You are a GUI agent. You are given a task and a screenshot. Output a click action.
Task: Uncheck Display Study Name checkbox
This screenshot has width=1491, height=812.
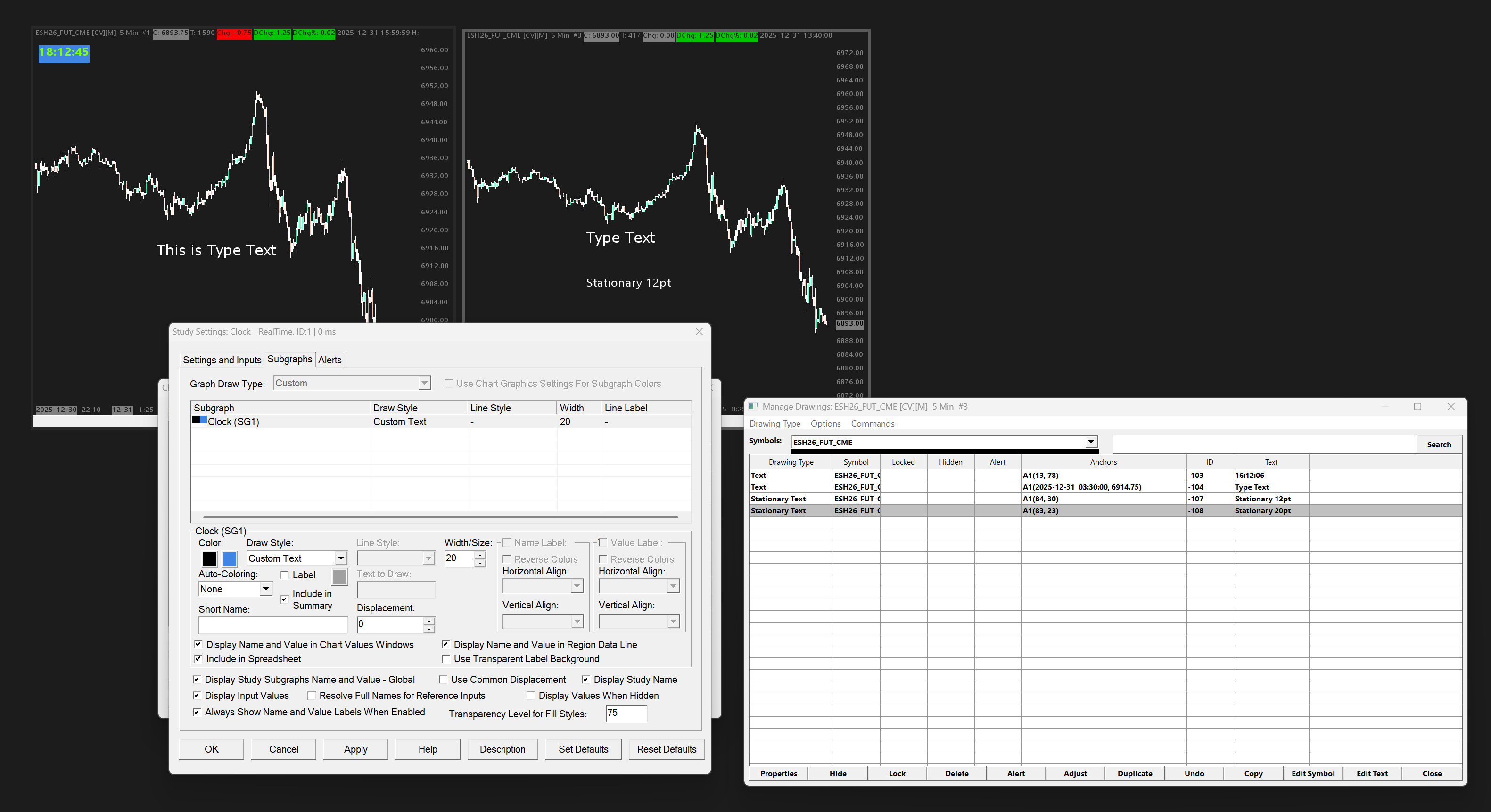[x=586, y=680]
